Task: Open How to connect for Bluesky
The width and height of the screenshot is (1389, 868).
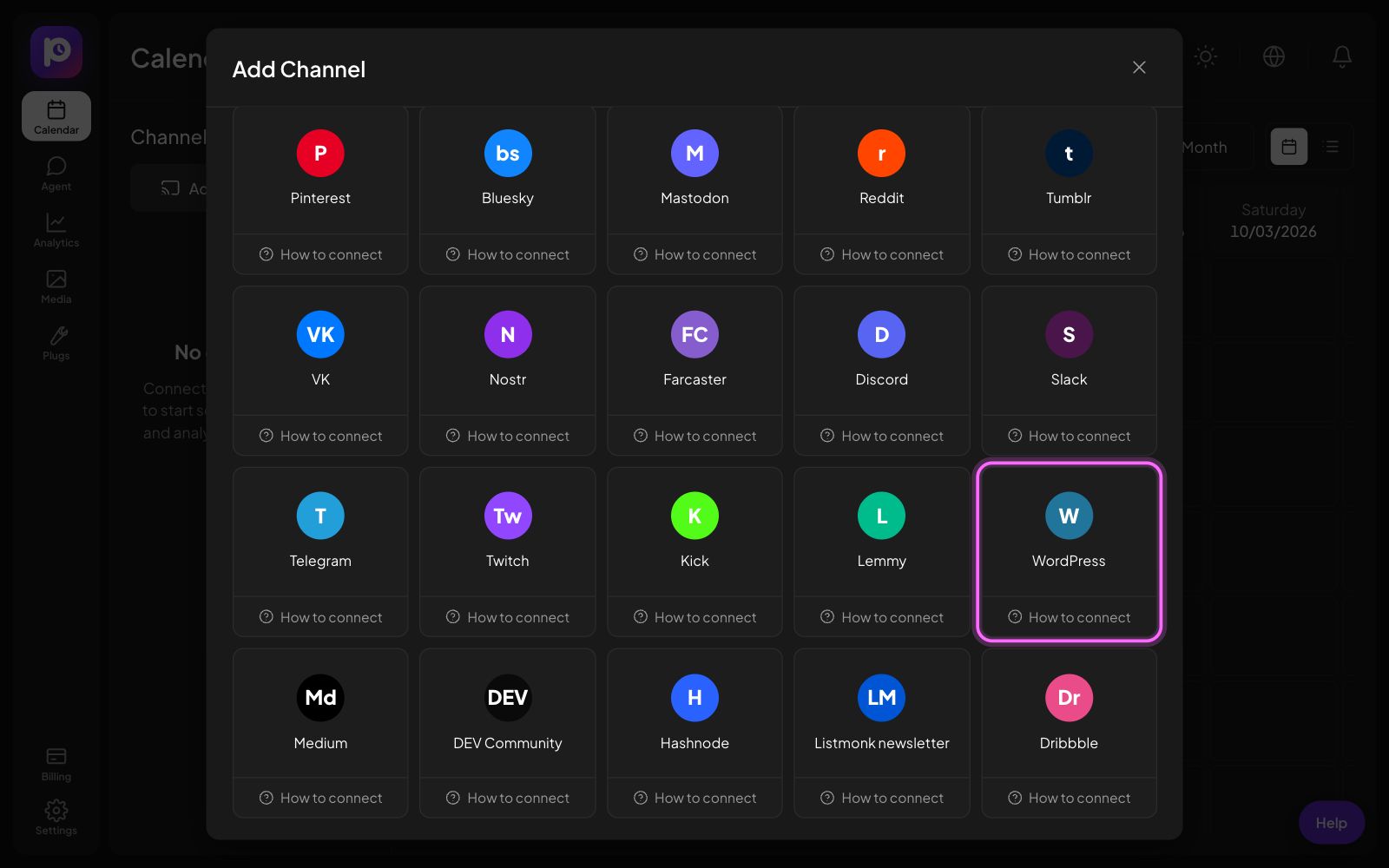Action: coord(508,254)
